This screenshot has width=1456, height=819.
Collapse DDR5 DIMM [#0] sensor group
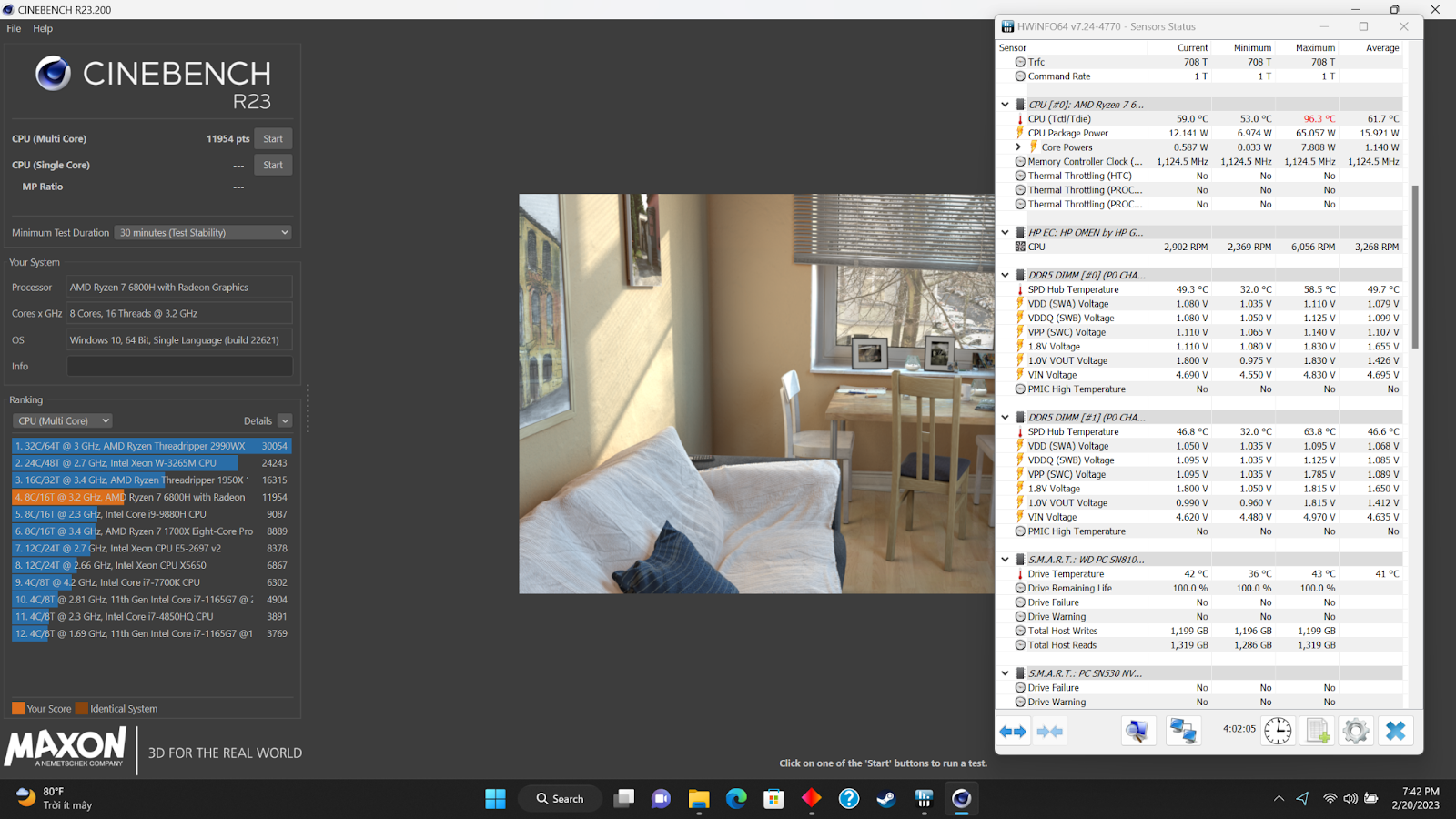(1005, 275)
